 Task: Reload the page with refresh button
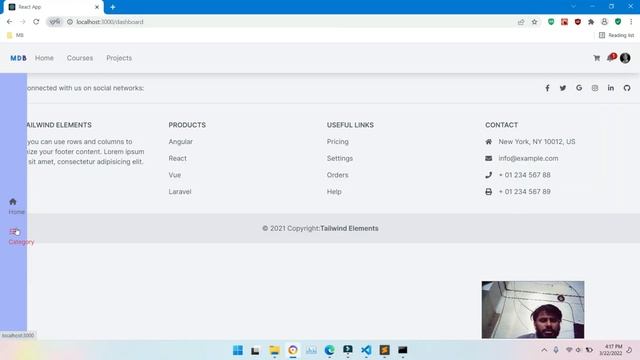click(x=36, y=22)
